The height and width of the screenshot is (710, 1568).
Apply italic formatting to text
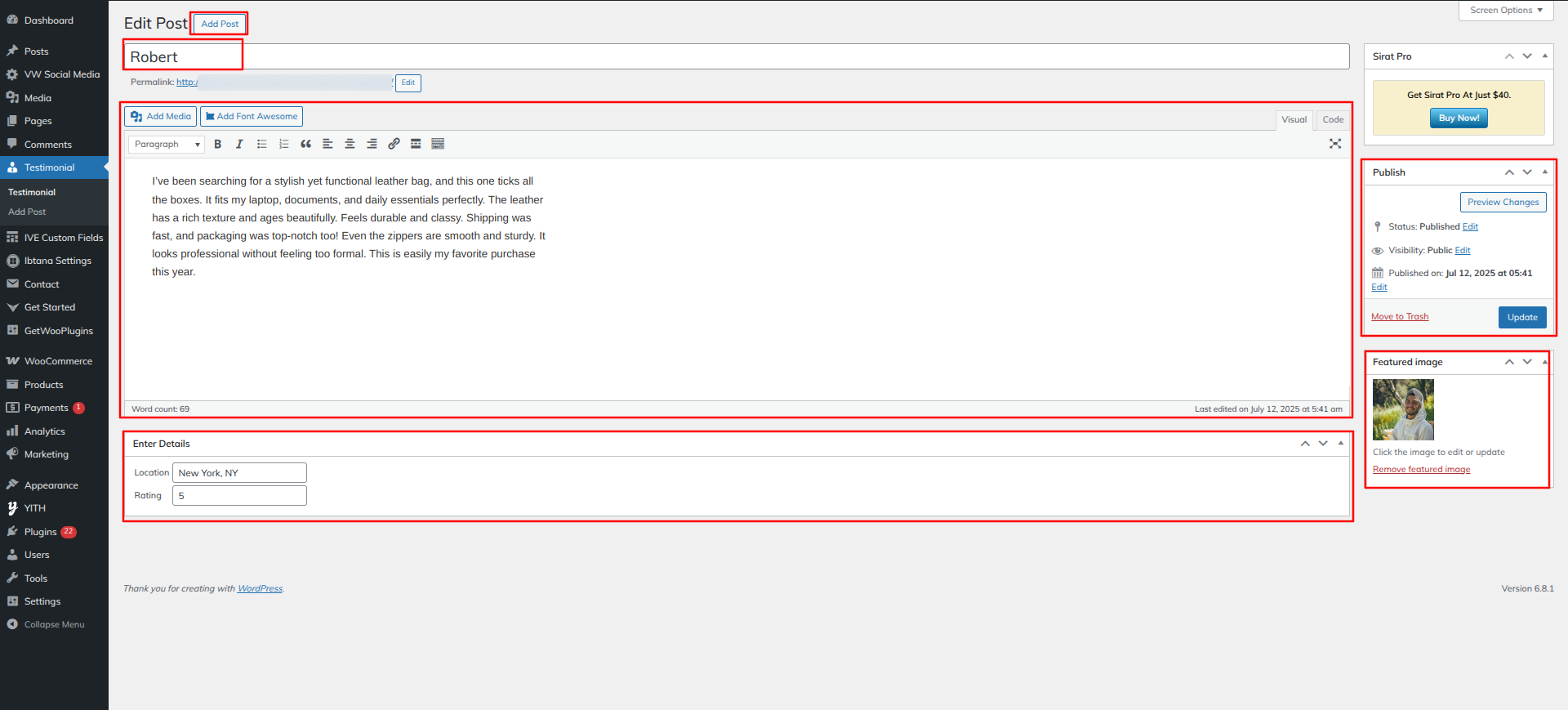pos(239,144)
